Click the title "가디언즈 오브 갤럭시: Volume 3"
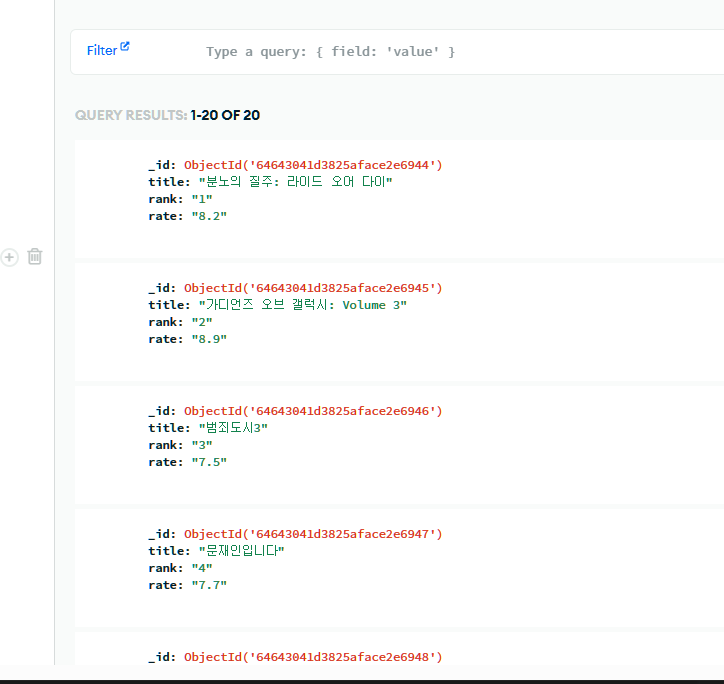 (303, 305)
